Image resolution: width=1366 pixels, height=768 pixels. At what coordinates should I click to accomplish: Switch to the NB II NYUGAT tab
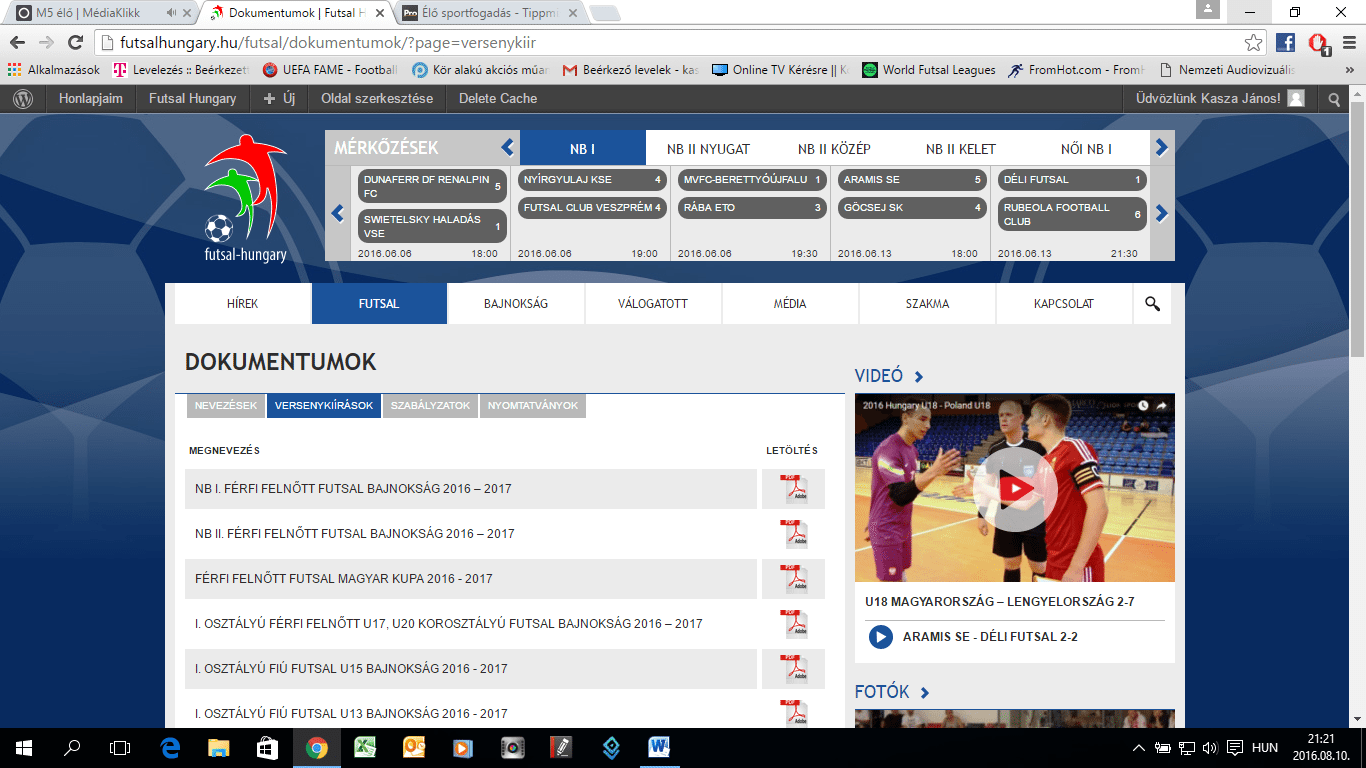click(708, 149)
